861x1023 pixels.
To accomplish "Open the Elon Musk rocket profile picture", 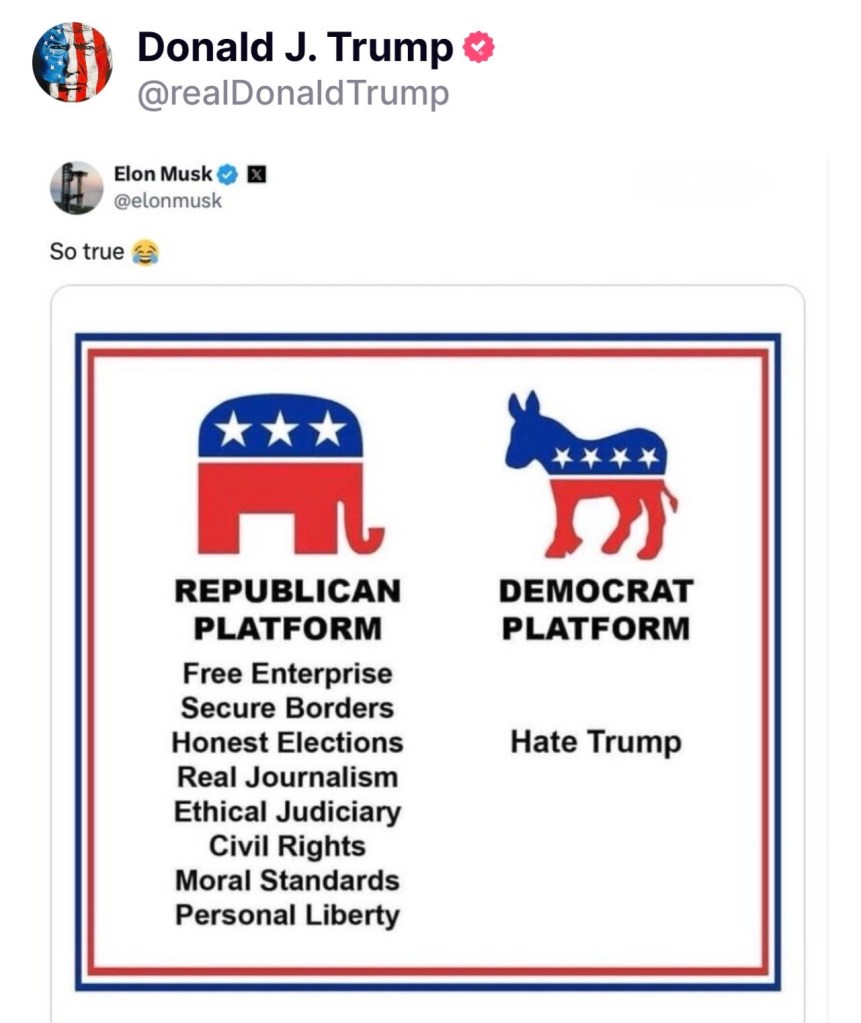I will pos(77,188).
